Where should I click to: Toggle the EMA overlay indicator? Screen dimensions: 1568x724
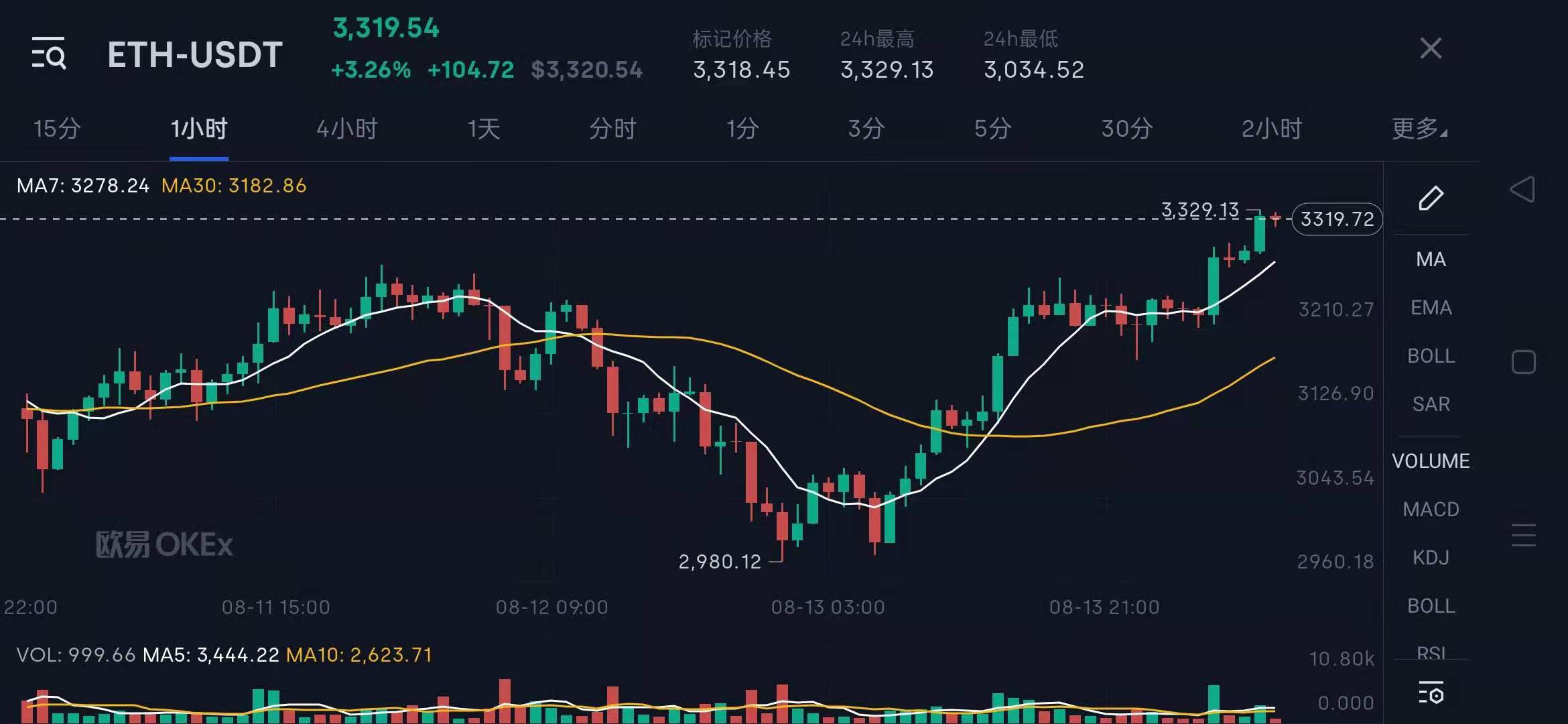point(1431,308)
